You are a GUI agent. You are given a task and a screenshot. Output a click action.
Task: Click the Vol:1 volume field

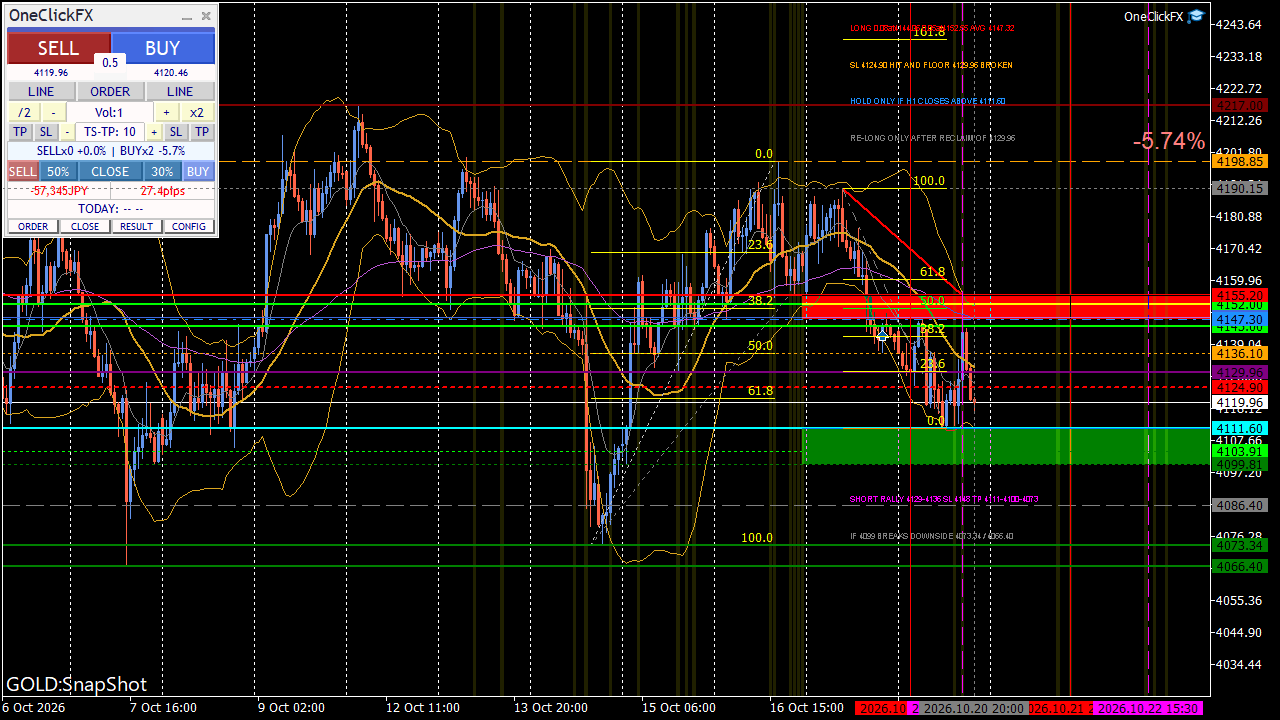[x=110, y=112]
